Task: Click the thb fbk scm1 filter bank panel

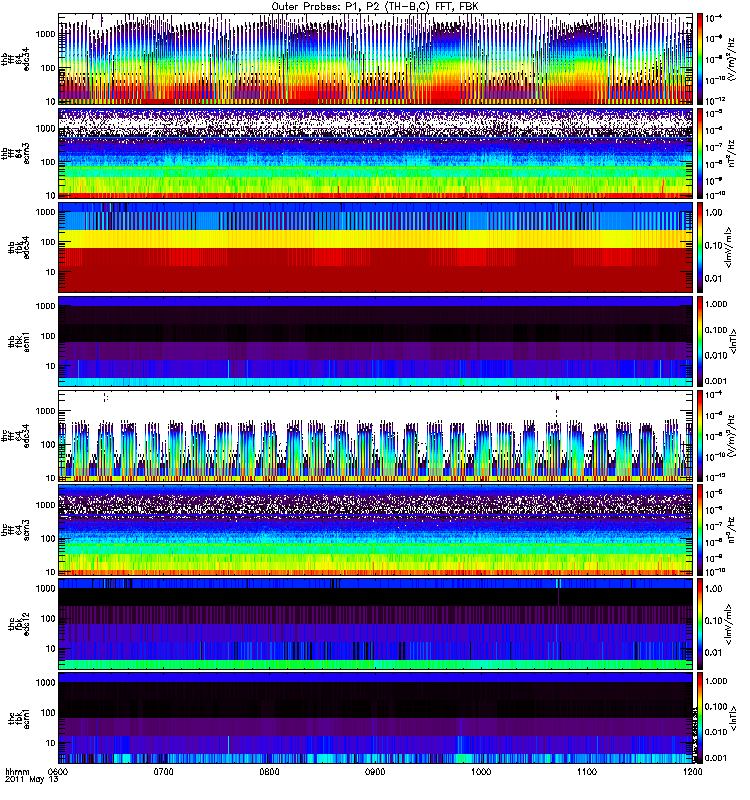Action: coord(375,341)
